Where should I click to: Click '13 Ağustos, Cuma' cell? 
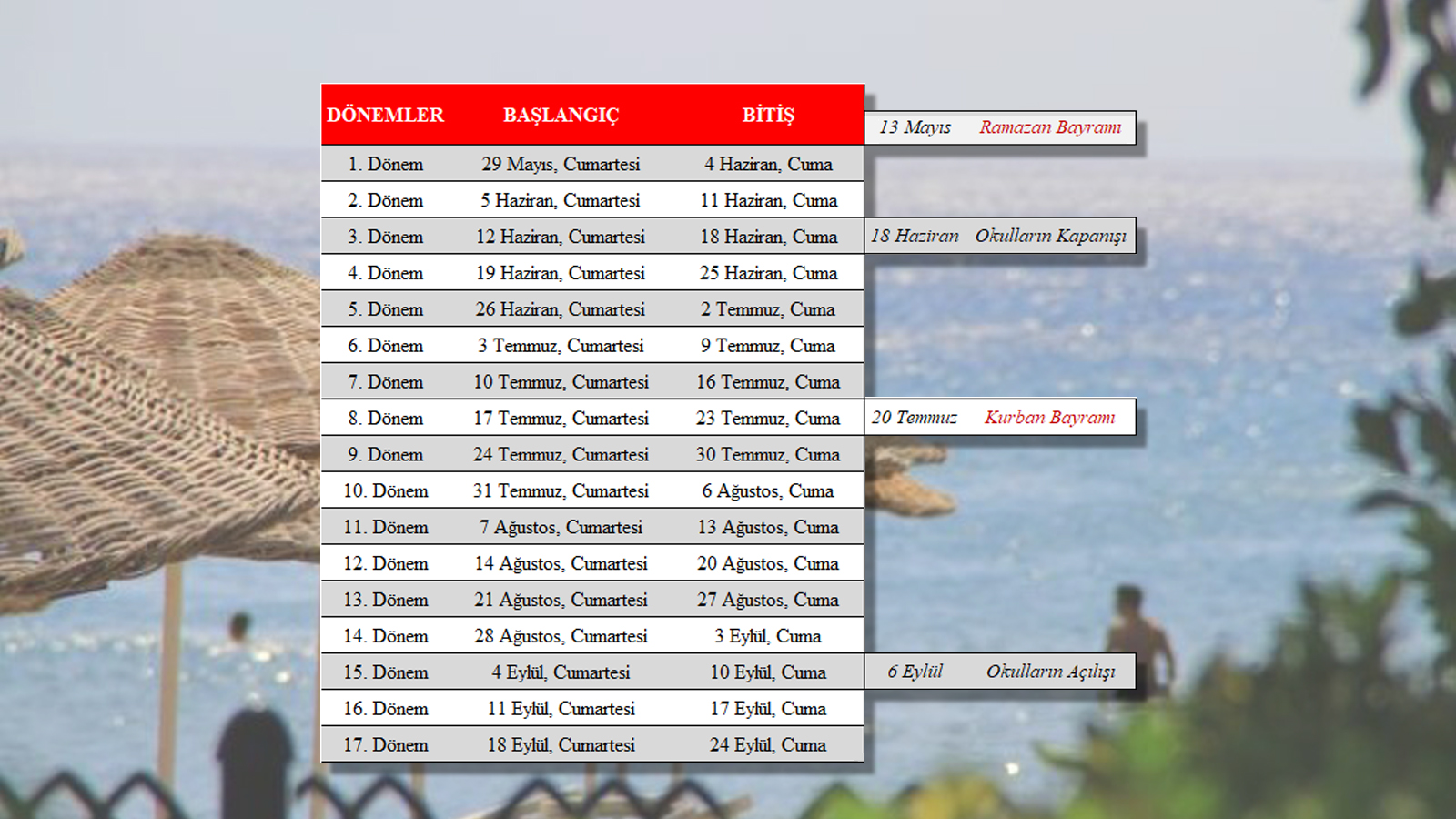click(x=768, y=528)
